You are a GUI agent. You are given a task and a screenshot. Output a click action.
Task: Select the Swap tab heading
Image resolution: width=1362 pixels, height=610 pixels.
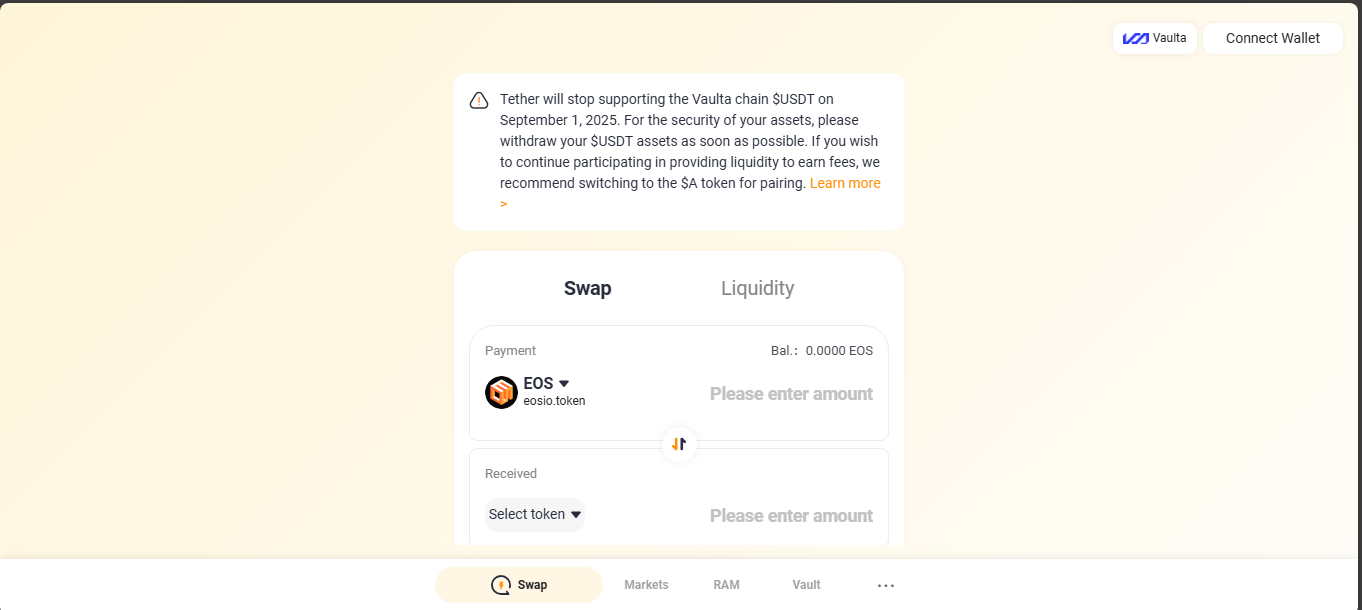pos(587,289)
